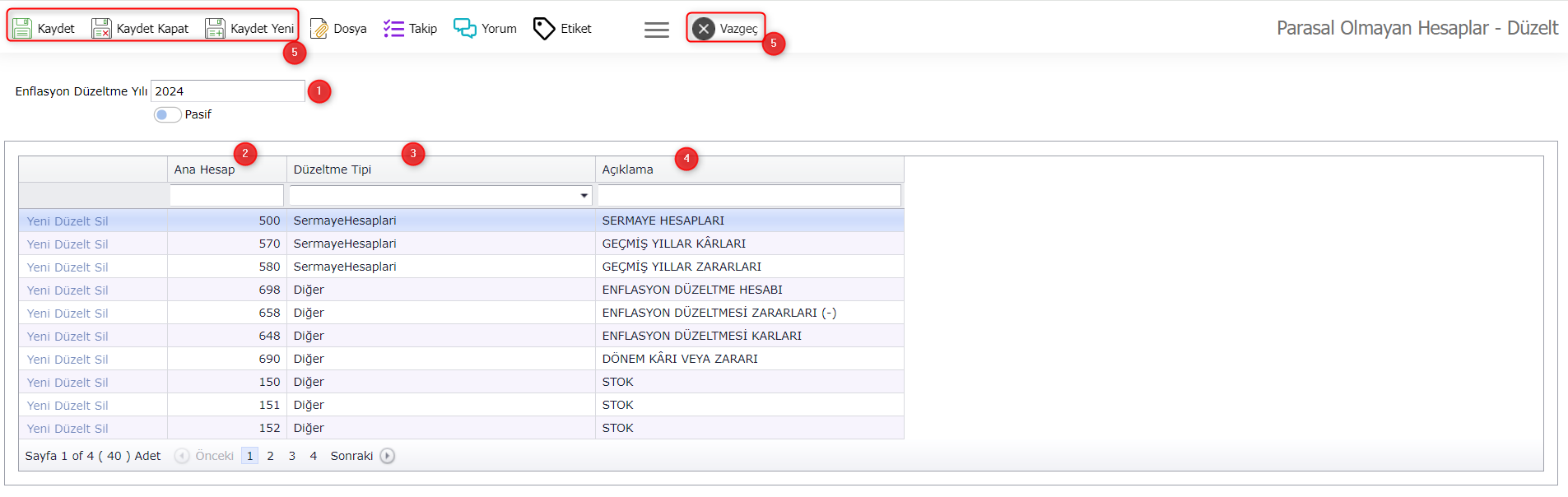Click Düzelt in the row for account 151
The width and height of the screenshot is (1568, 497).
(x=72, y=406)
